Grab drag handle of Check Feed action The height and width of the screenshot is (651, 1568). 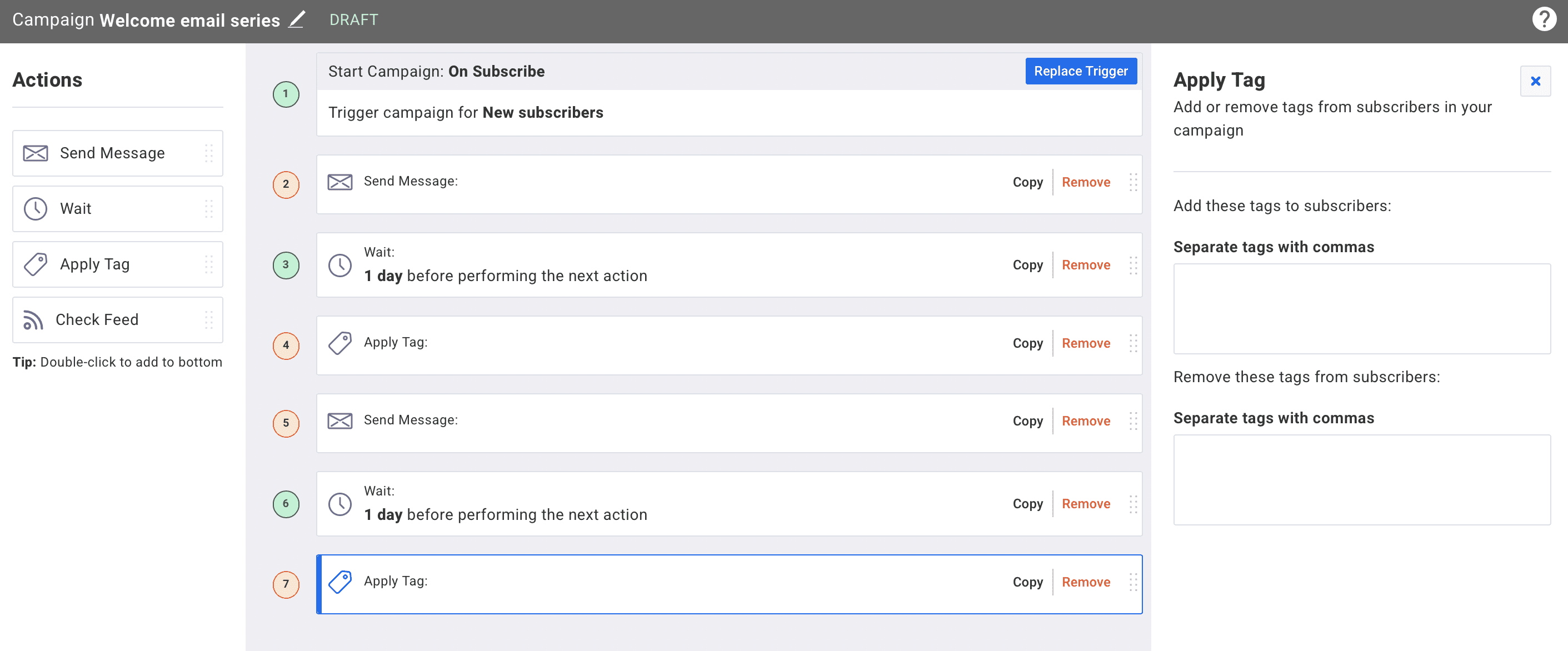click(x=209, y=319)
